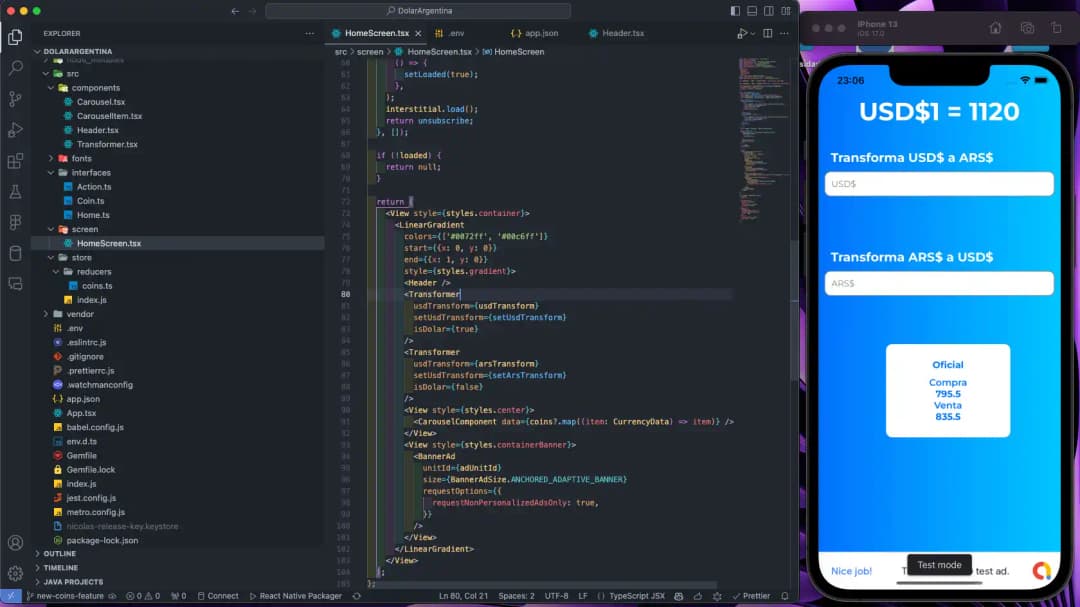Open the Manage gear icon
1080x607 pixels.
[15, 574]
